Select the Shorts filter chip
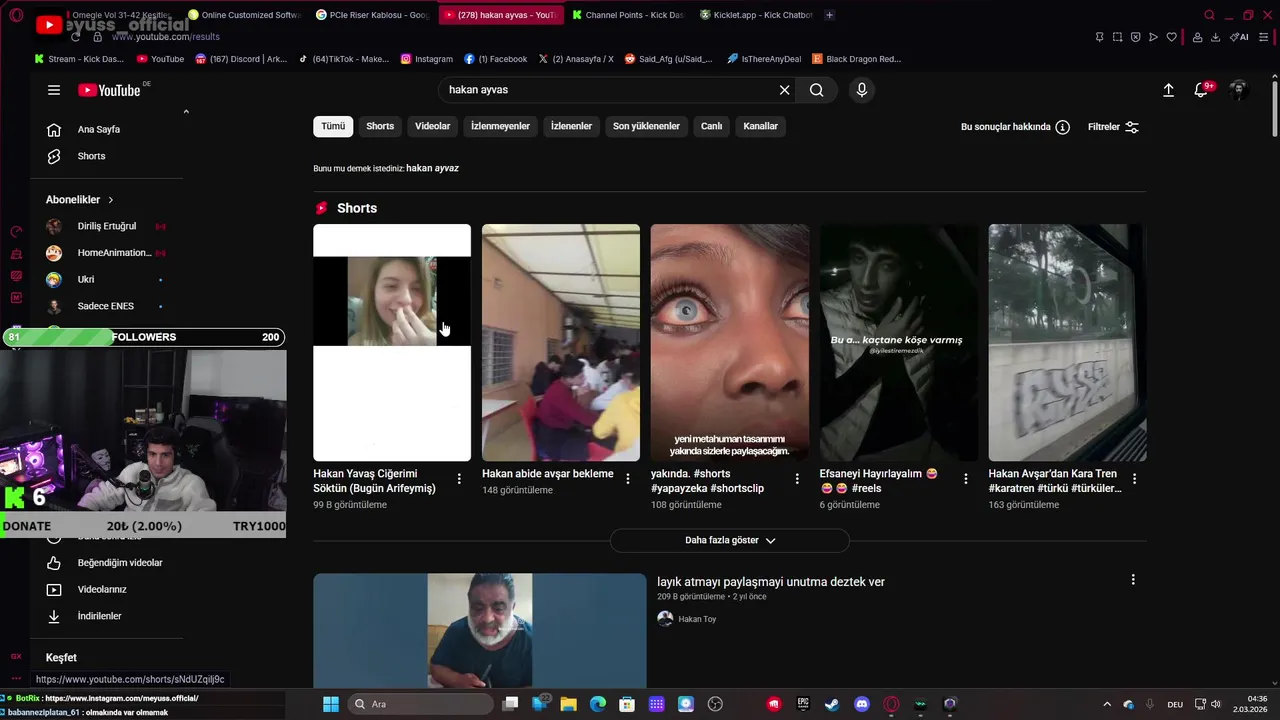 (380, 126)
